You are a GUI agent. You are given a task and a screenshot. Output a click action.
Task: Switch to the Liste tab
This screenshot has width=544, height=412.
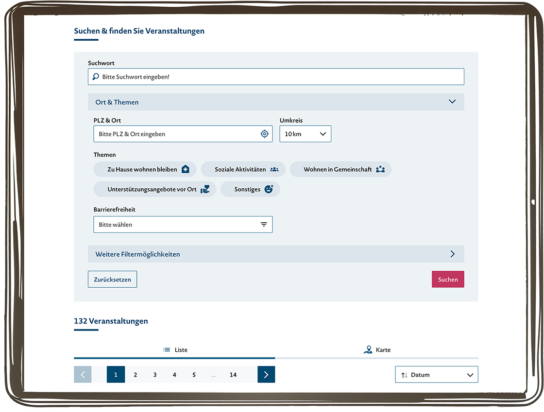pos(175,350)
